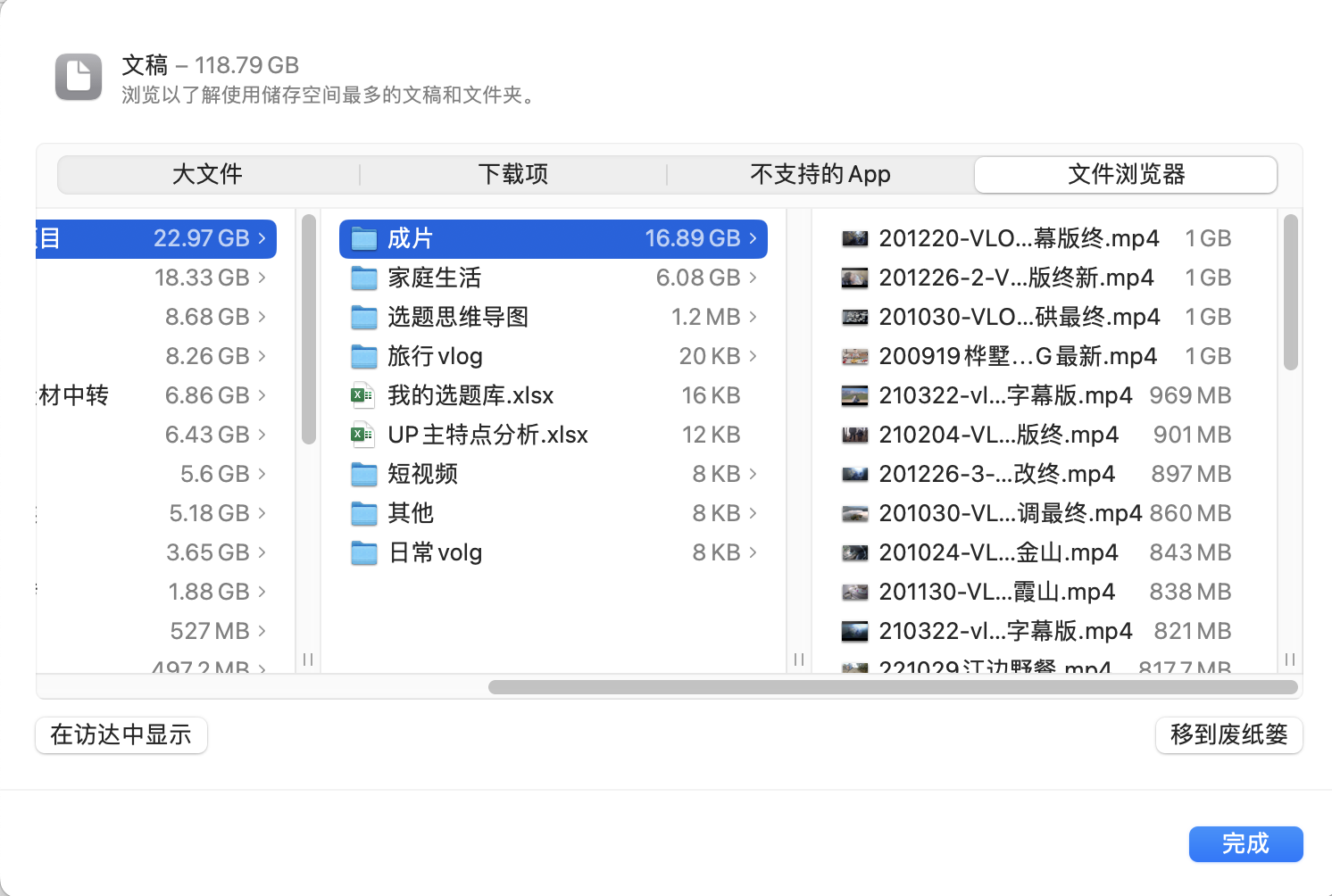Click the 选题思维导图 folder icon

tap(363, 318)
